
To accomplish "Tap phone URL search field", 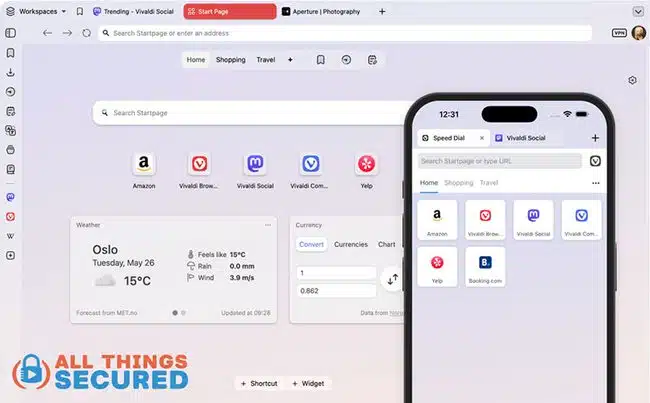I will [x=500, y=161].
